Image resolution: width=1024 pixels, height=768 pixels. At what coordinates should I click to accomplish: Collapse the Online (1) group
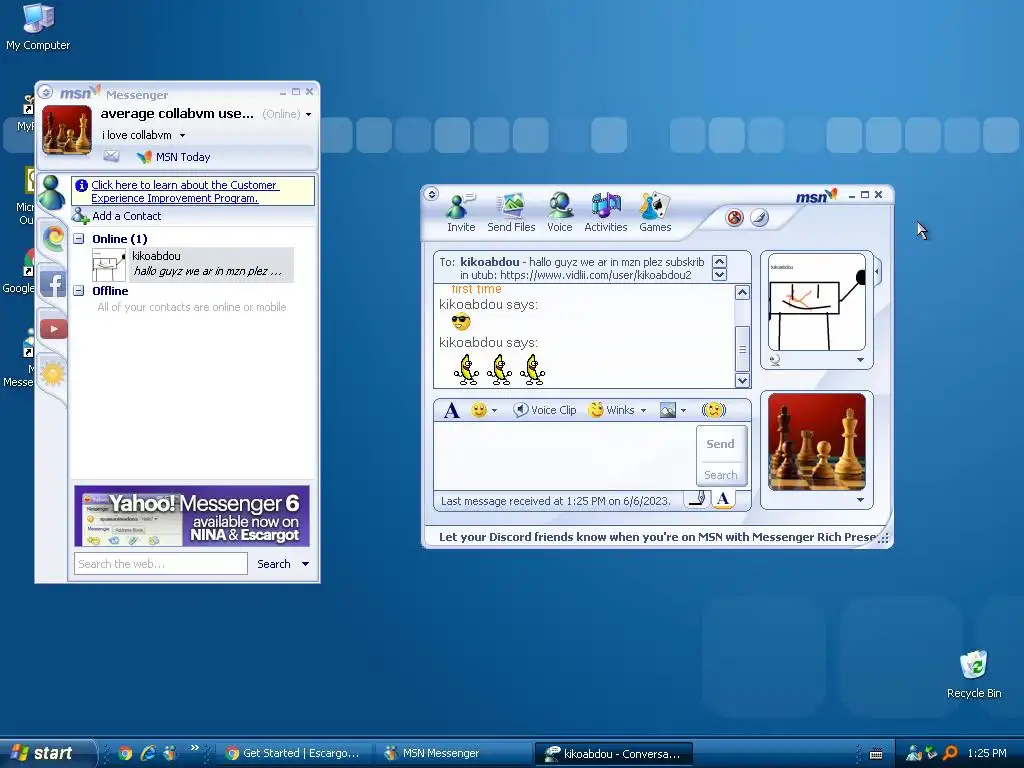tap(79, 239)
